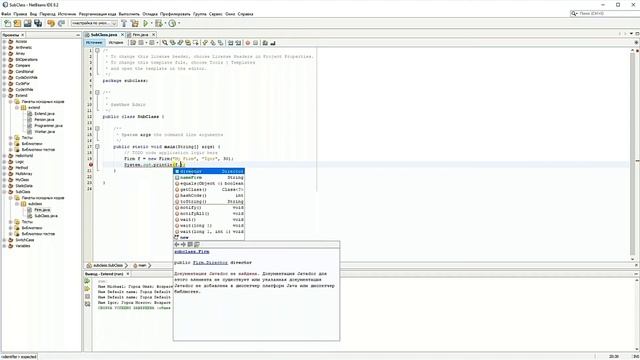Viewport: 640px width, 360px height.
Task: Close the SubClass.java editor tab
Action: (122, 35)
